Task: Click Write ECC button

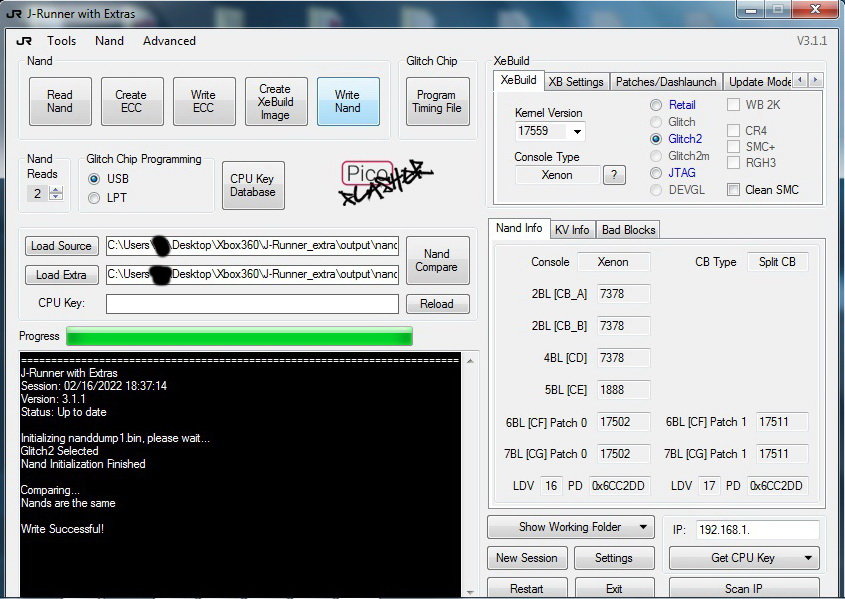Action: [204, 101]
